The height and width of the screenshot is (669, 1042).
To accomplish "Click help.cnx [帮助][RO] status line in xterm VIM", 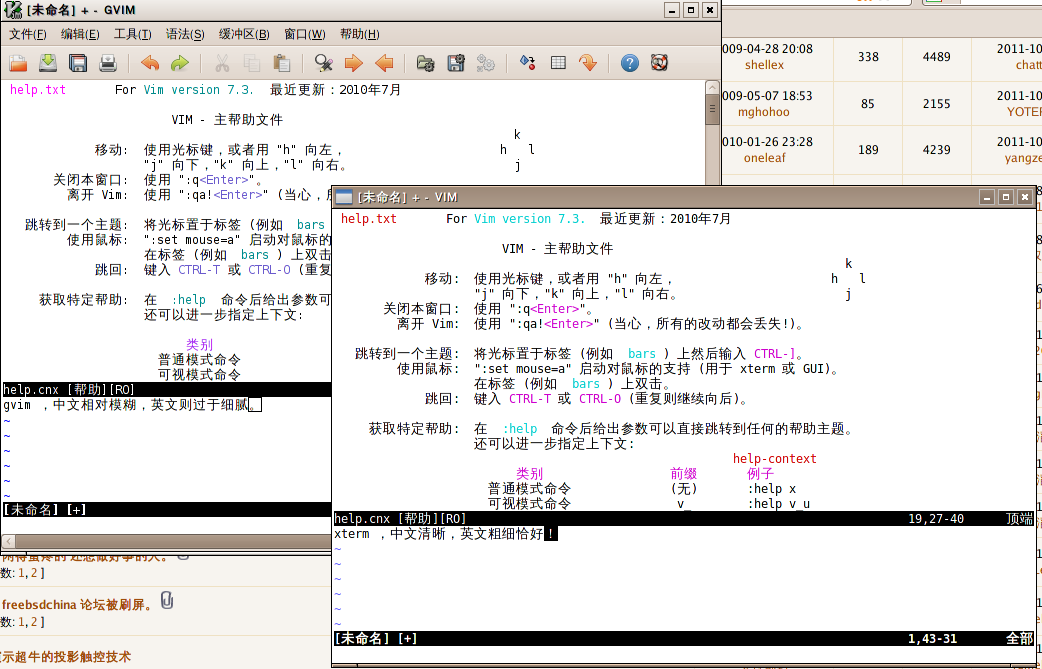I will pos(684,519).
